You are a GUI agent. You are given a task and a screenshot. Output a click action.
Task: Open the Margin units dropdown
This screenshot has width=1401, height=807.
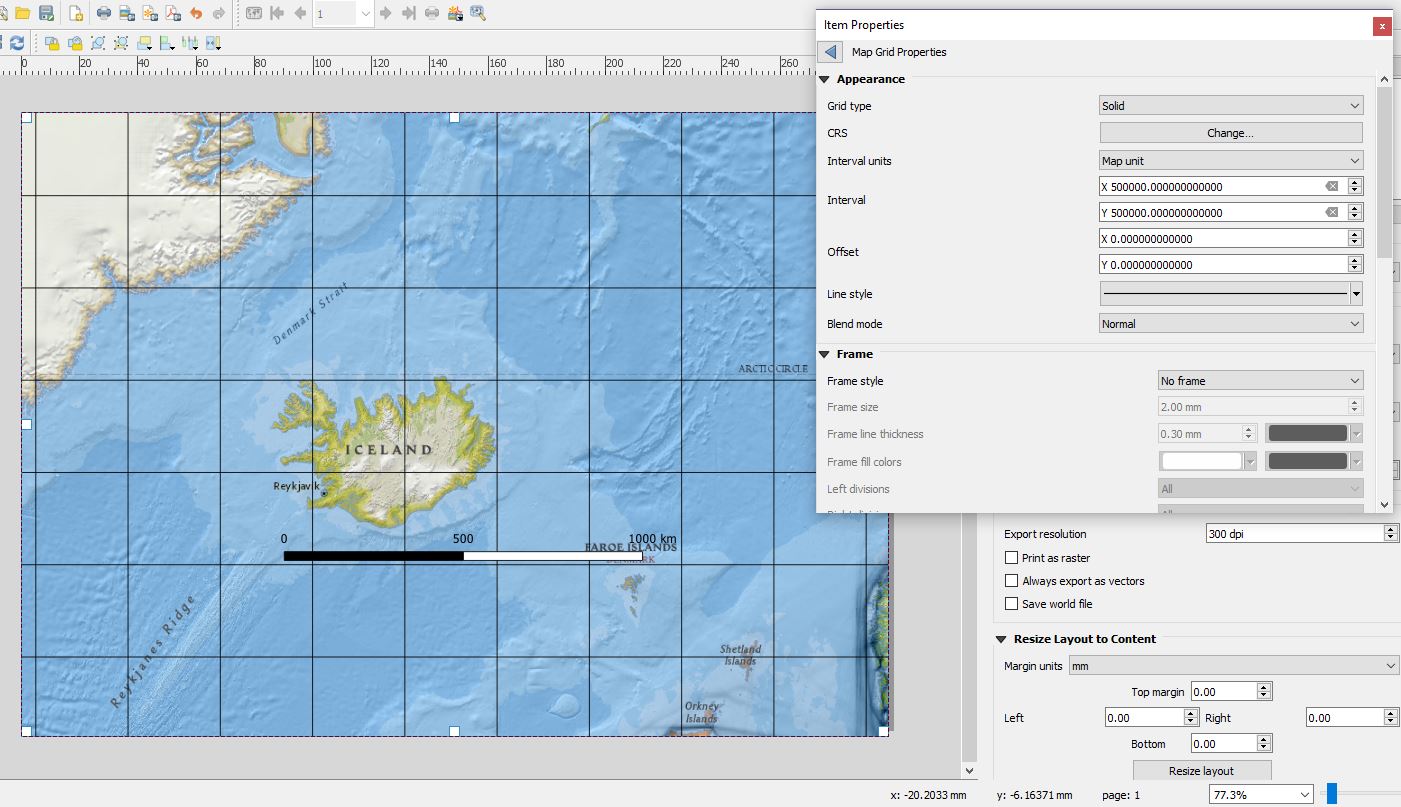[1234, 666]
